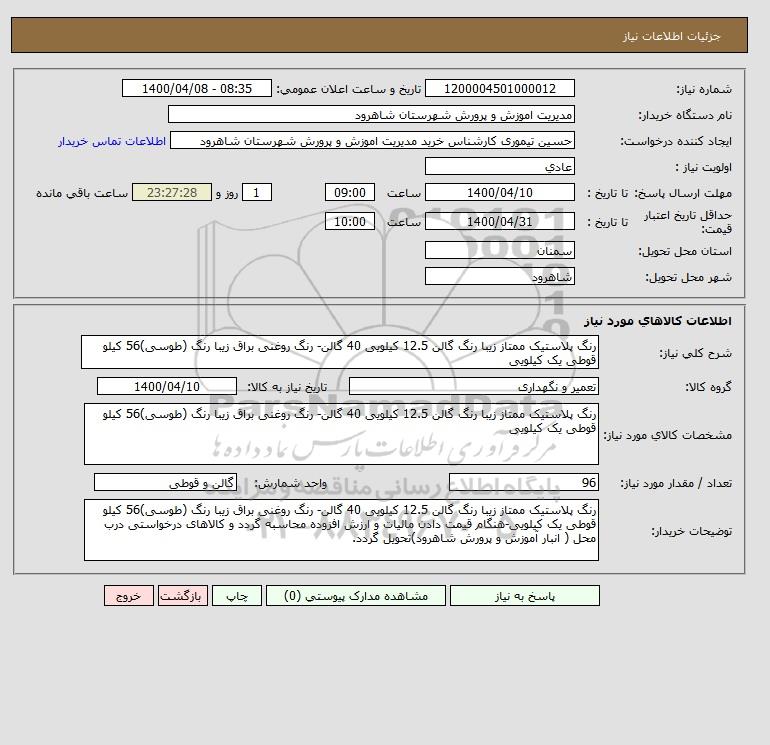This screenshot has width=770, height=745.
Task: Click the مهلت ارسال پاسخ label
Action: (684, 193)
